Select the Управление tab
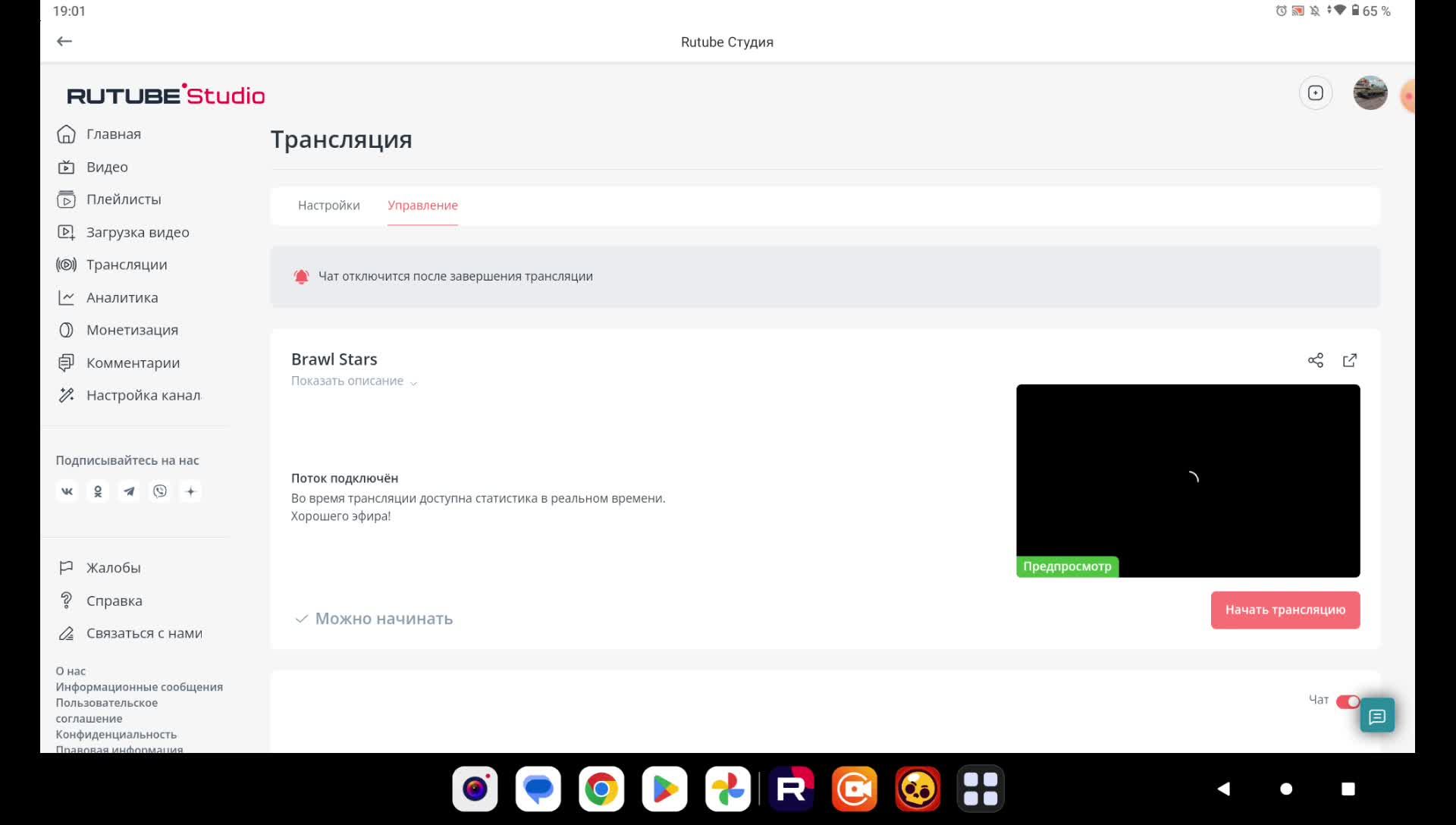Screen dimensions: 1456x825 pos(422,205)
